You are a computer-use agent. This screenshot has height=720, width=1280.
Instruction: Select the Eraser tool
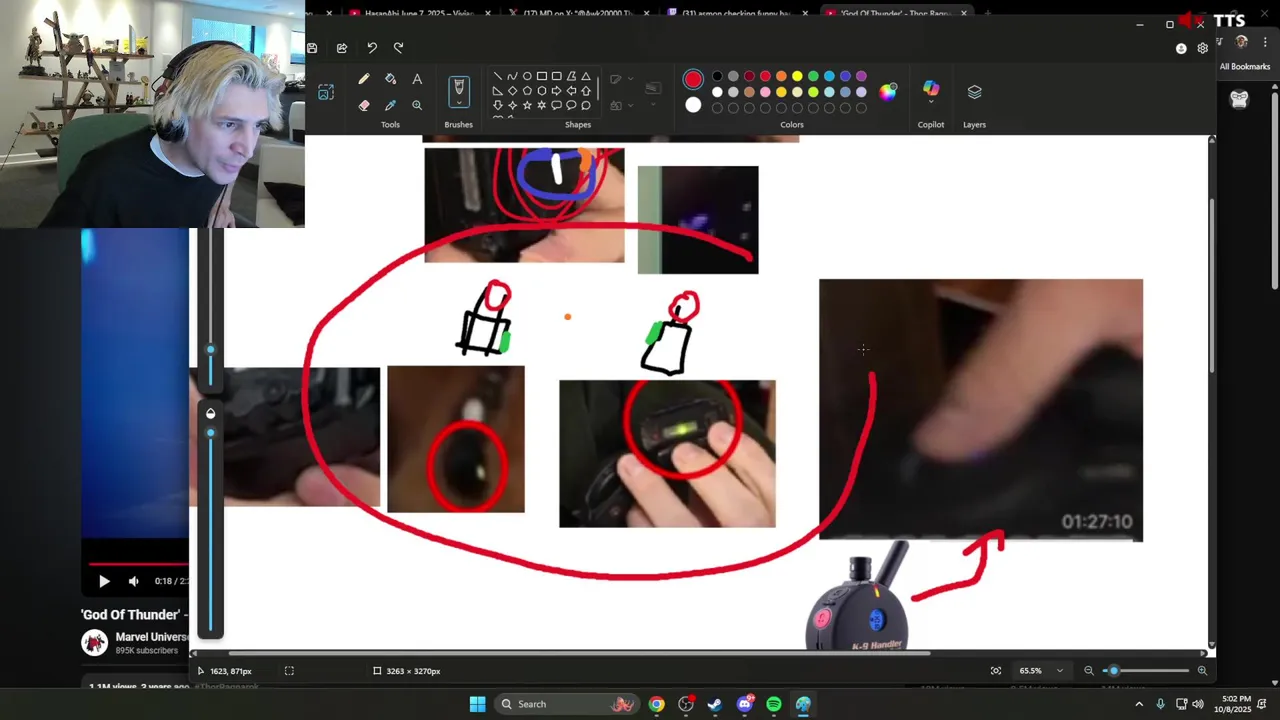pyautogui.click(x=364, y=105)
